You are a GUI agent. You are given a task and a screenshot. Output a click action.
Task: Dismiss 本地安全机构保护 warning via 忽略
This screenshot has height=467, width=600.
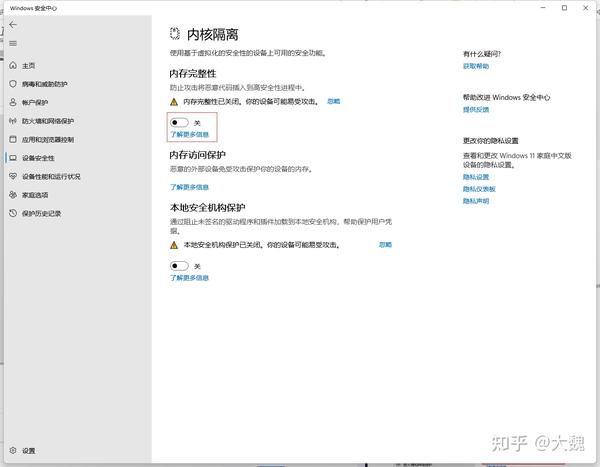[x=385, y=245]
